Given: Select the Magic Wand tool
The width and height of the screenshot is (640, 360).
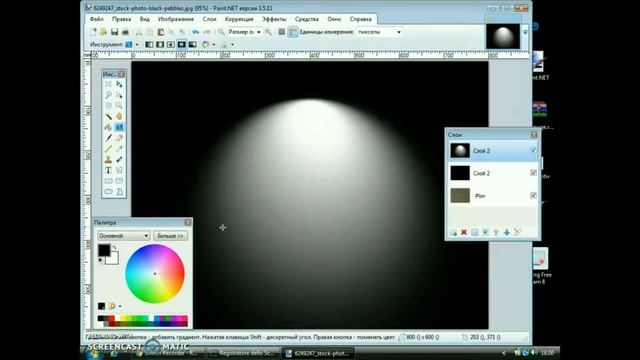Looking at the screenshot, I should click(x=108, y=116).
